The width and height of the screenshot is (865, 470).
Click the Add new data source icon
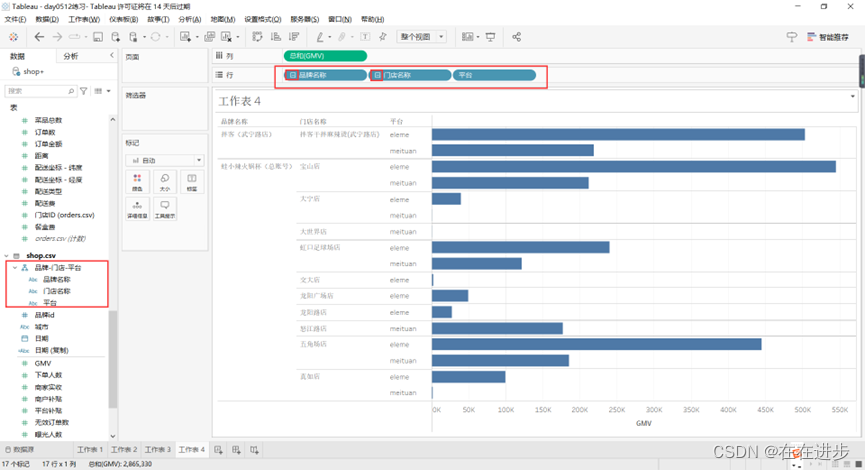click(115, 37)
